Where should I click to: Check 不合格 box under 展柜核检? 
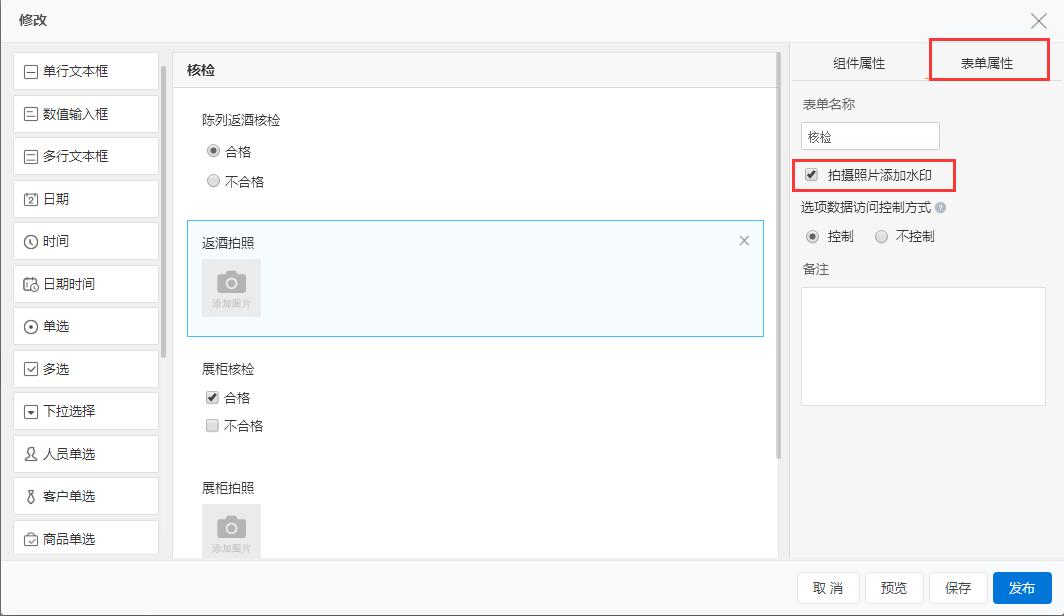pos(212,426)
